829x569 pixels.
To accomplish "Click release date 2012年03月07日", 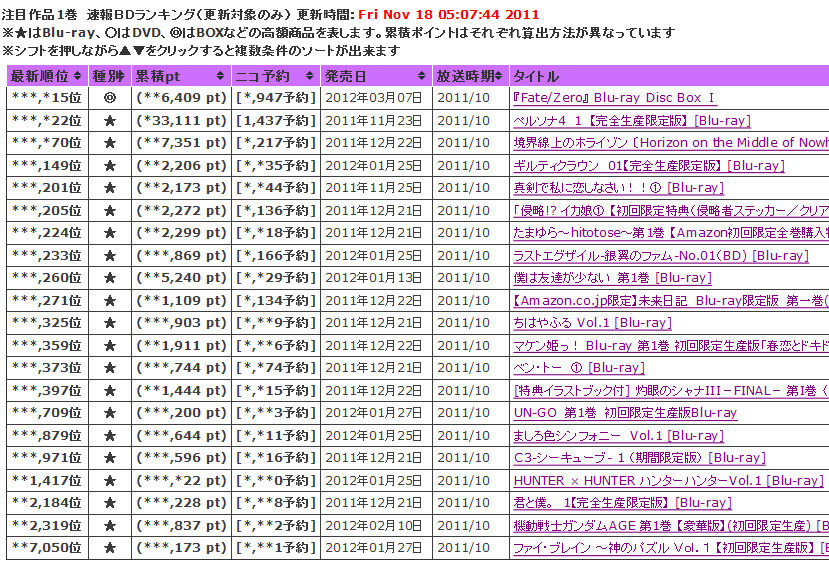I will click(x=374, y=98).
